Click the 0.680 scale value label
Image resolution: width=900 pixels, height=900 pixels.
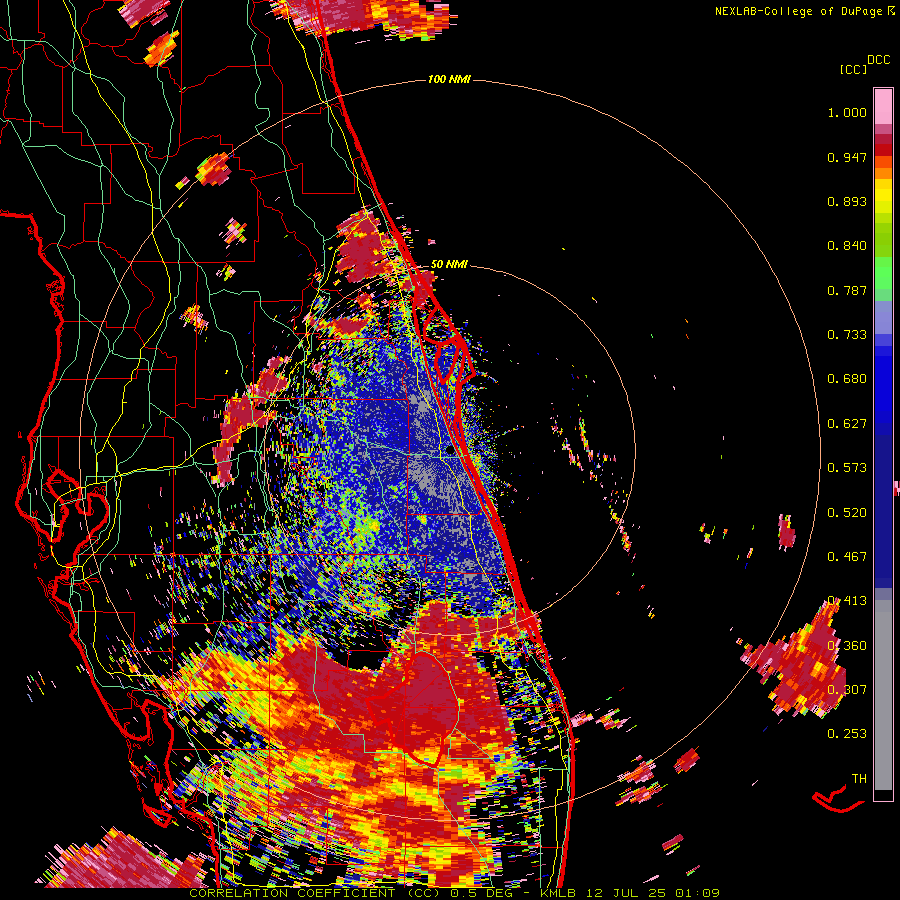pos(847,379)
